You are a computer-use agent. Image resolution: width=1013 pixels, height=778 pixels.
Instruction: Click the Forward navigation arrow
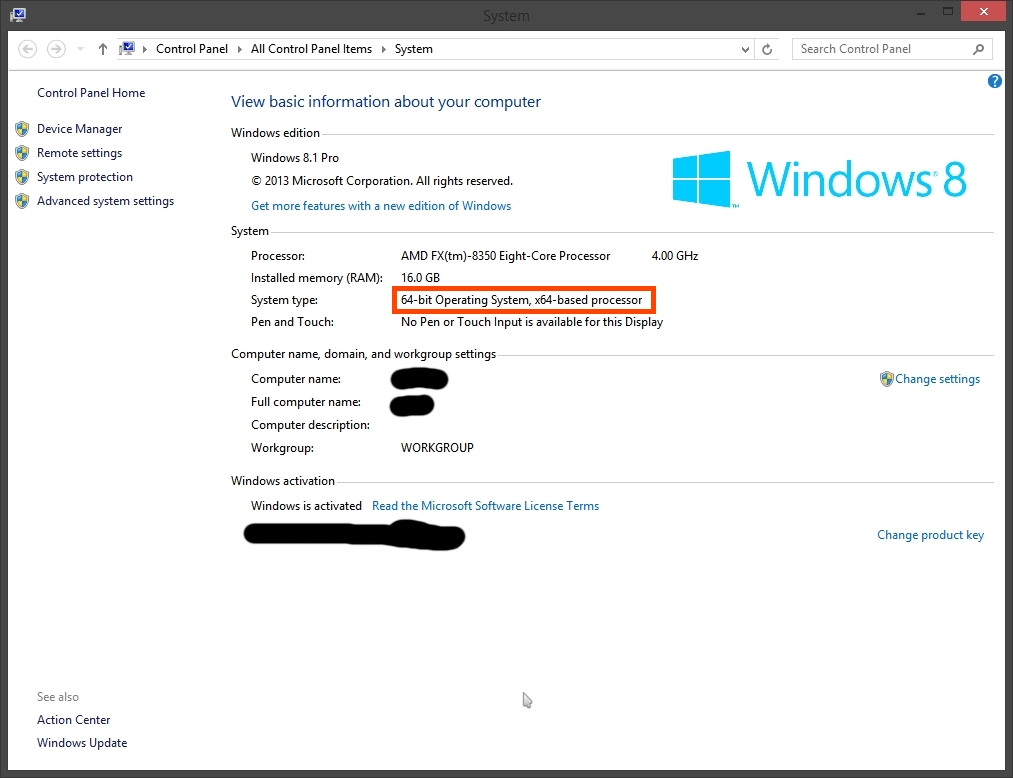[56, 49]
